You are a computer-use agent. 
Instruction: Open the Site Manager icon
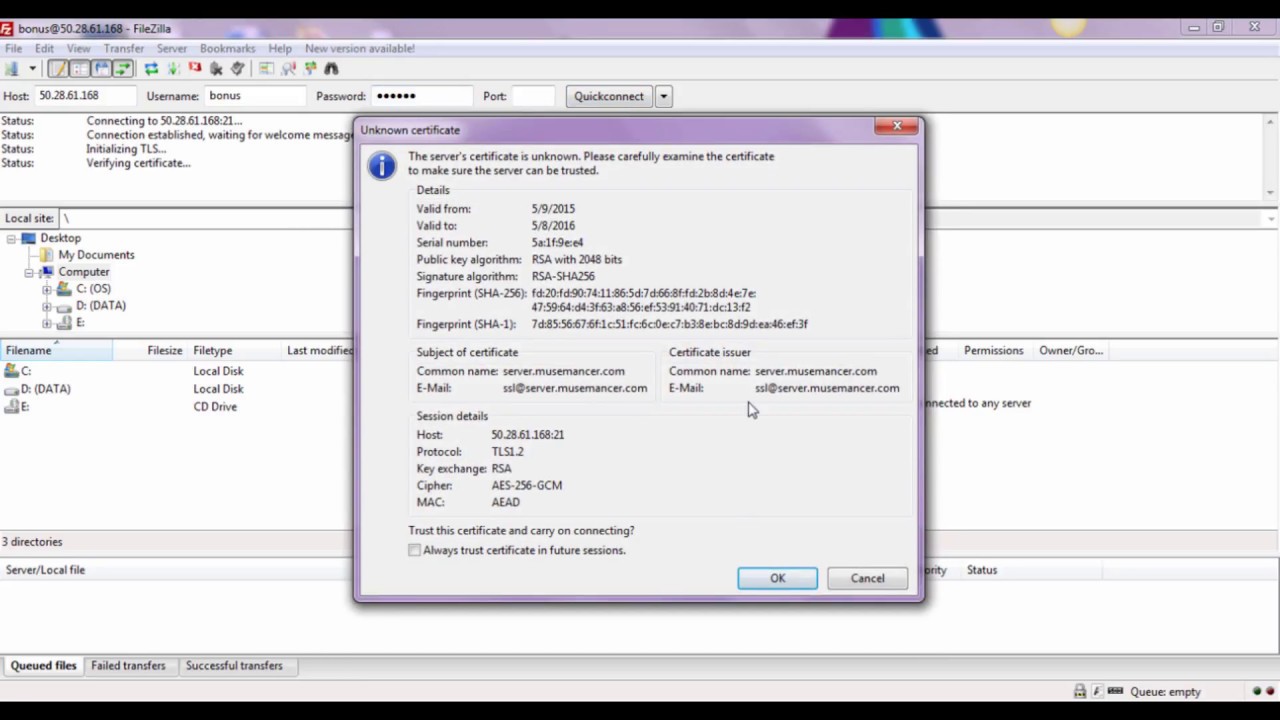(11, 68)
